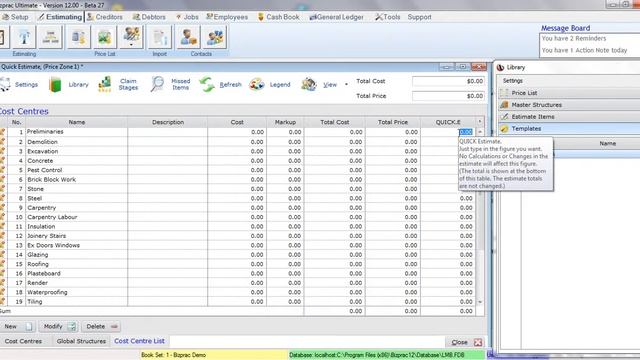Open the Creditors menu
This screenshot has width=640, height=360.
[105, 17]
